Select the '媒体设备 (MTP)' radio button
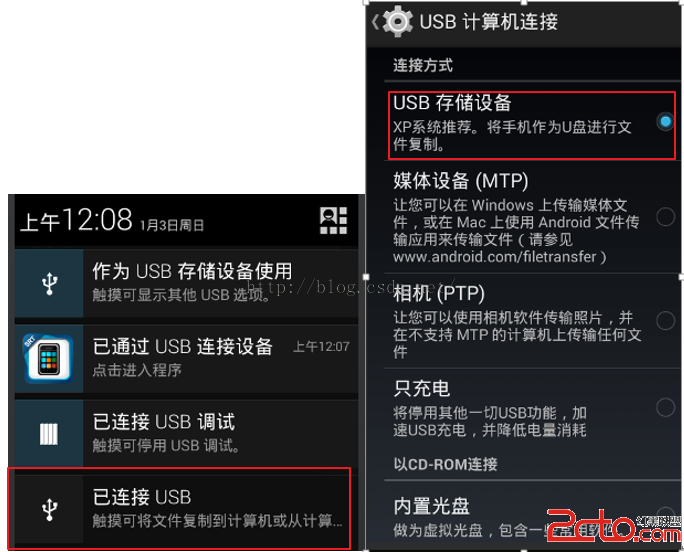The image size is (684, 552). point(665,216)
